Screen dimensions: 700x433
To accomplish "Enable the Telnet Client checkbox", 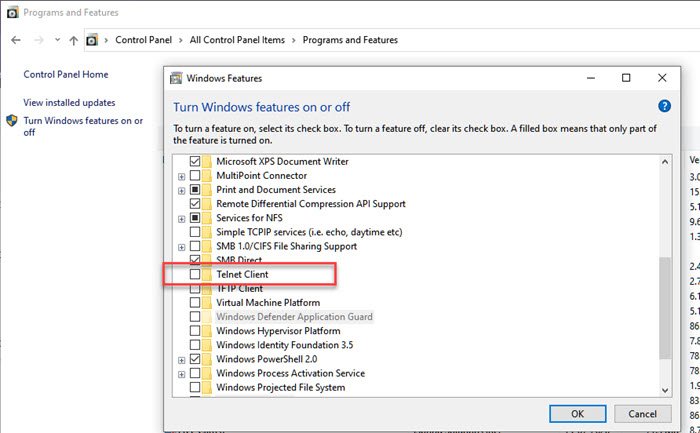I will 195,274.
